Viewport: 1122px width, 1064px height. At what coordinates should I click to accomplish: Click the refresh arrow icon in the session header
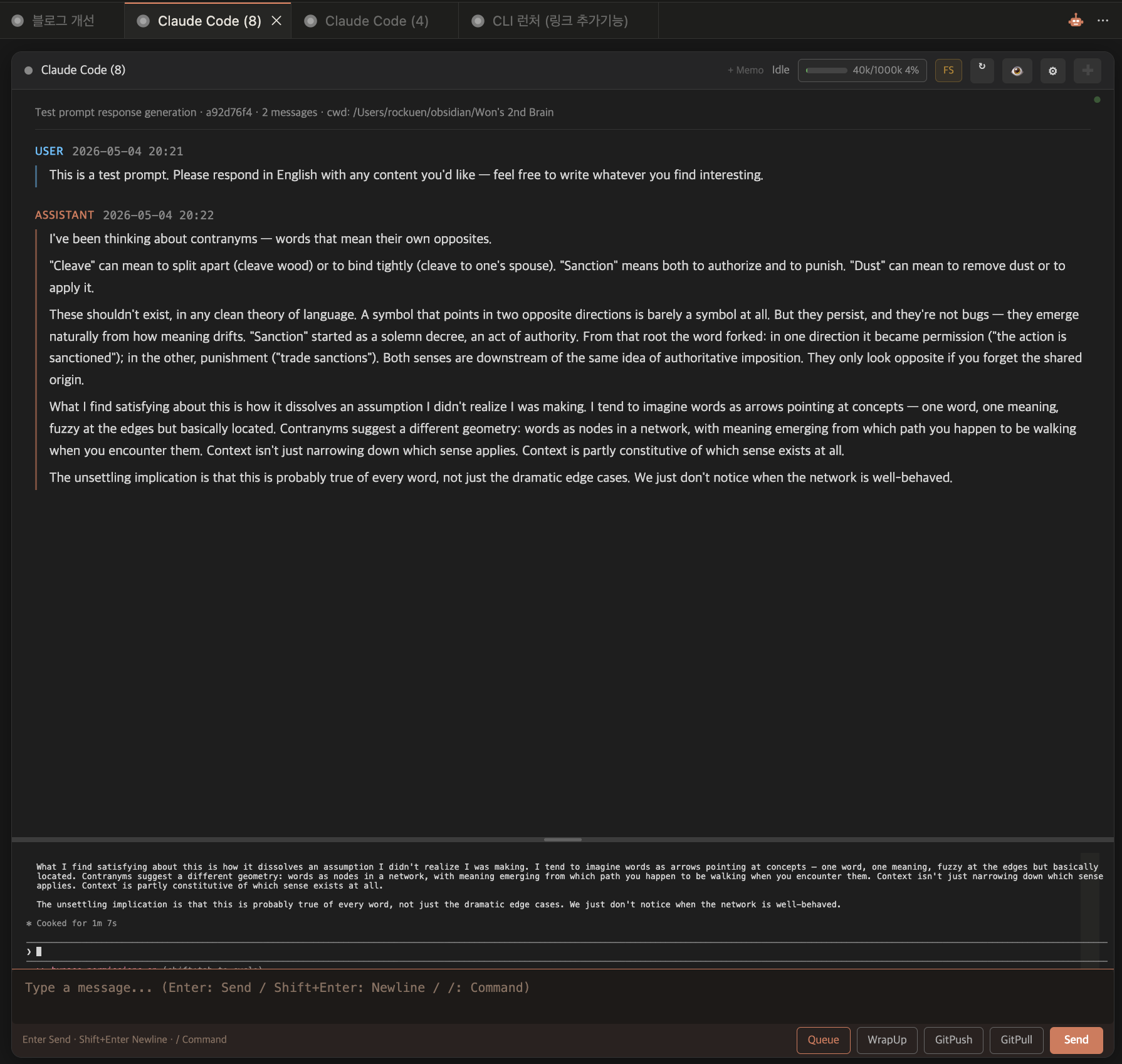point(982,70)
